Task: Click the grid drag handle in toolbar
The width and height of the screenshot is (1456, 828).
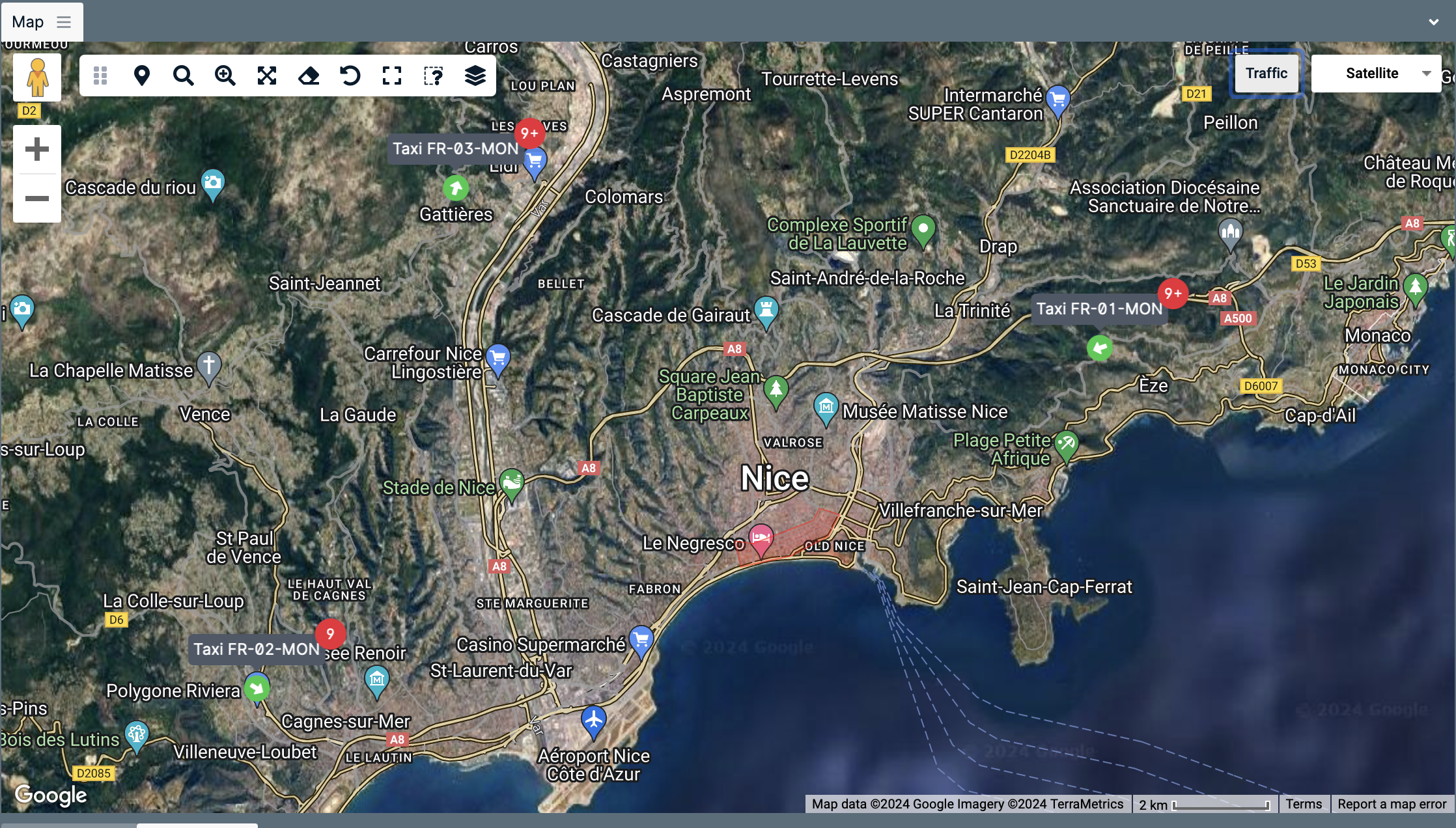Action: tap(100, 76)
